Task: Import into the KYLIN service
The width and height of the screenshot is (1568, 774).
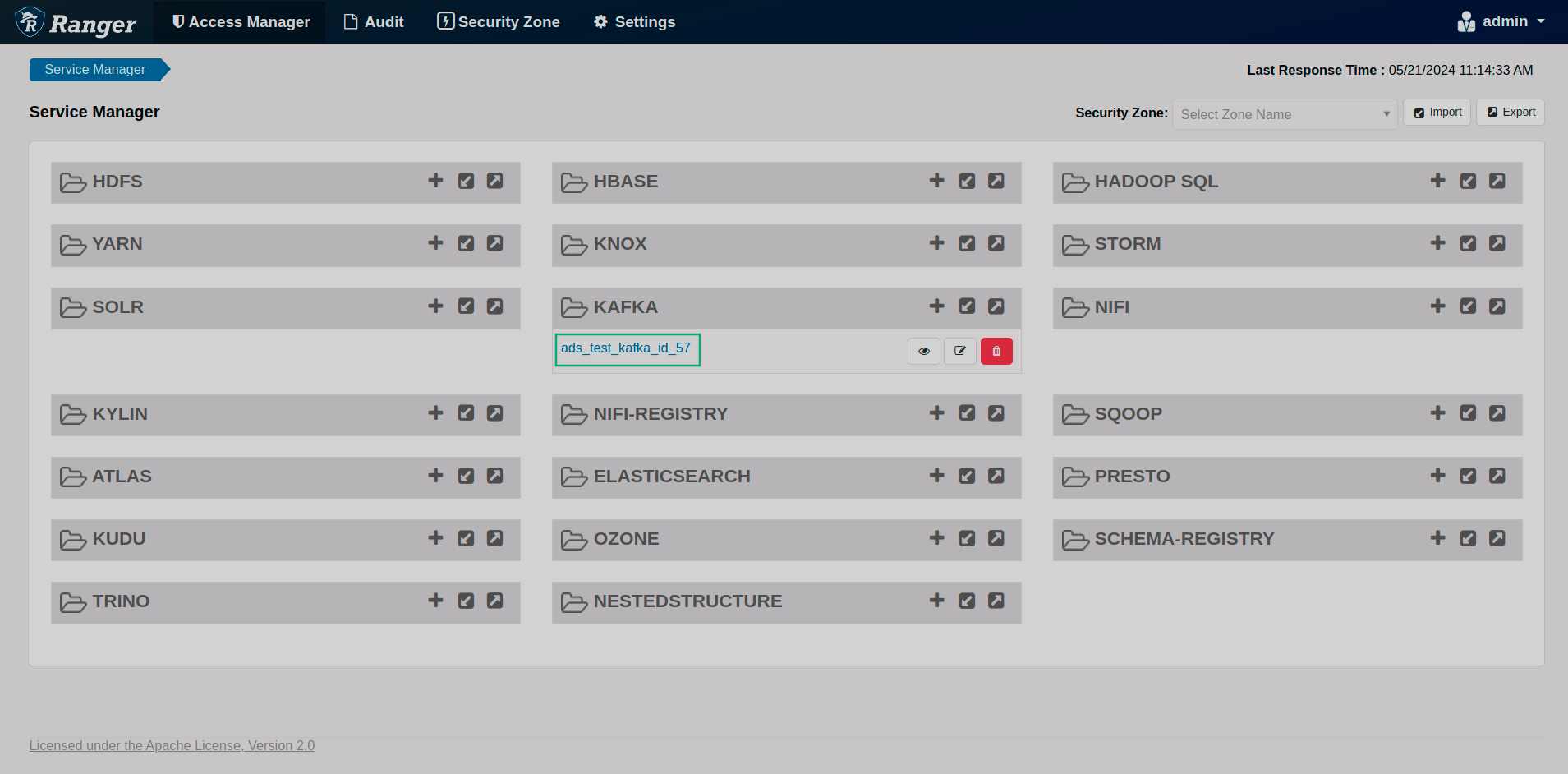Action: point(466,413)
